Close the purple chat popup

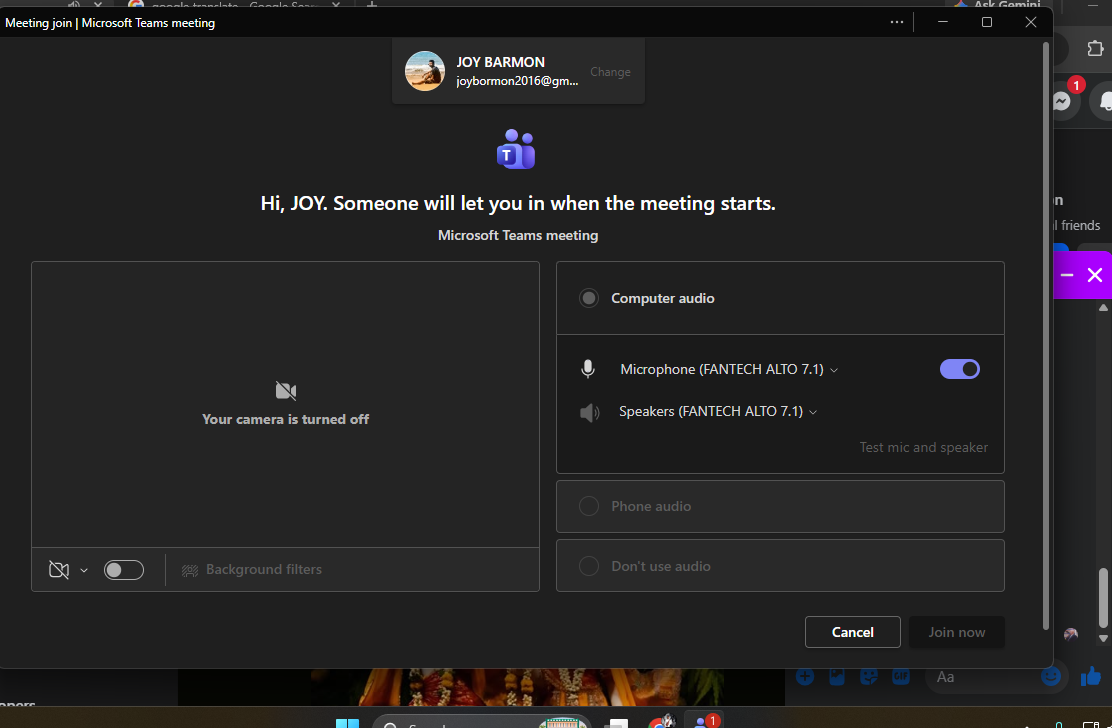coord(1095,275)
